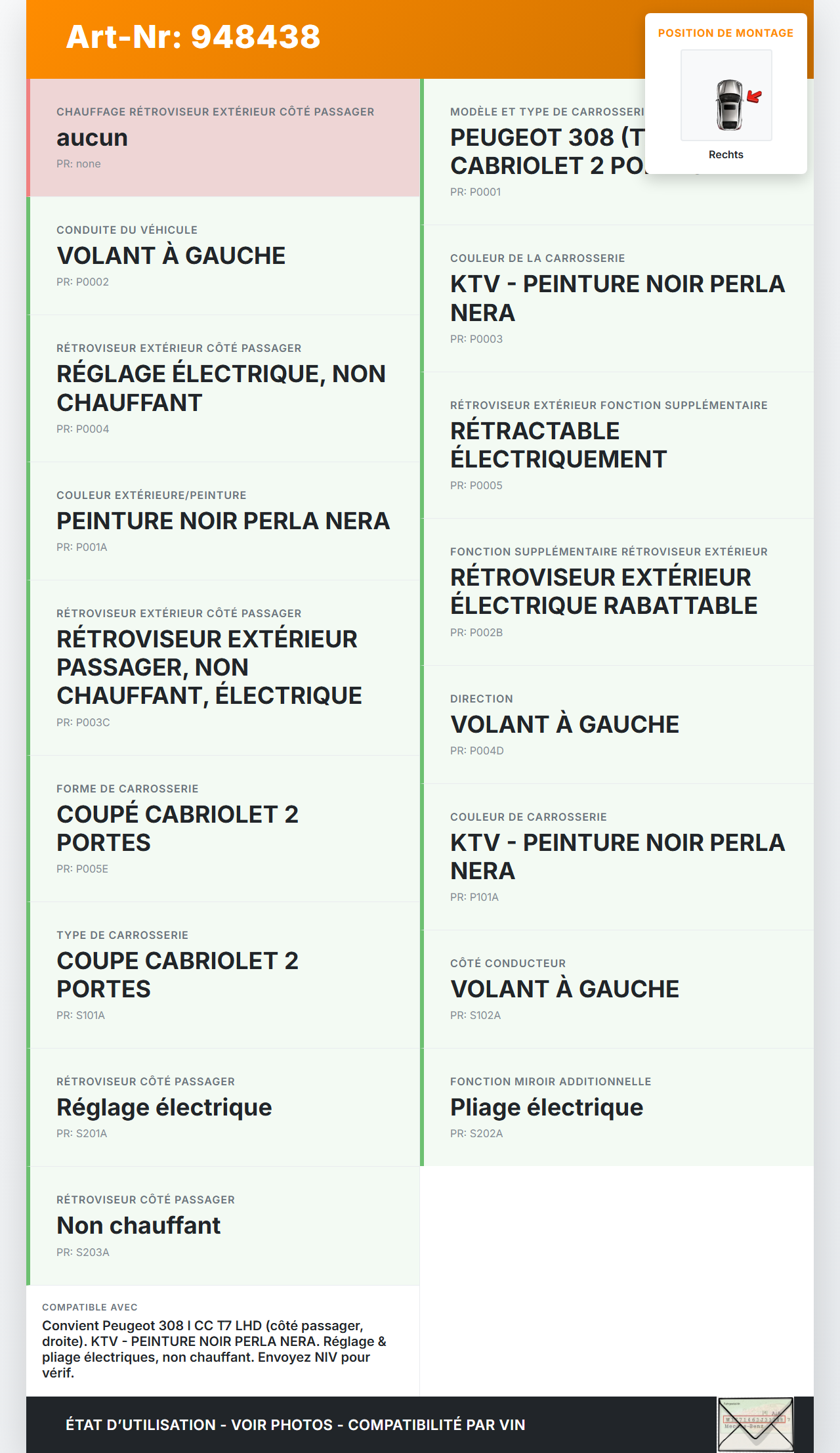Click the PR: P0003 body color card
840x1453 pixels.
pyautogui.click(x=617, y=298)
